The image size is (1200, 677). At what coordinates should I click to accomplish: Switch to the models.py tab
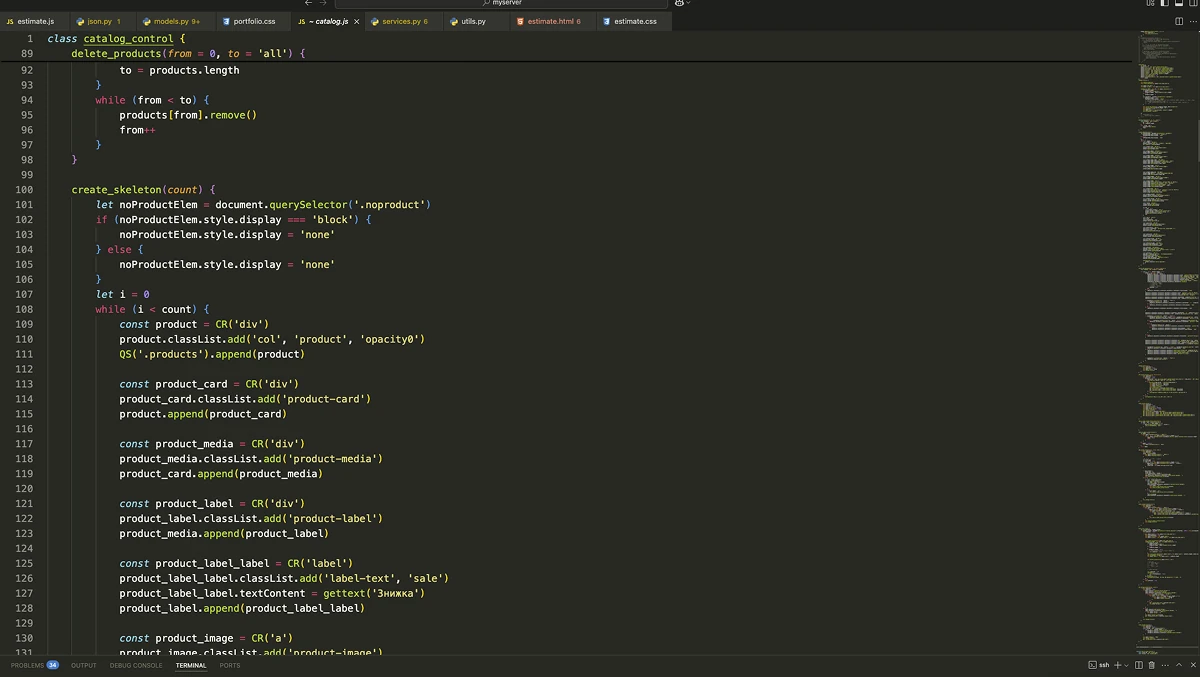click(170, 21)
